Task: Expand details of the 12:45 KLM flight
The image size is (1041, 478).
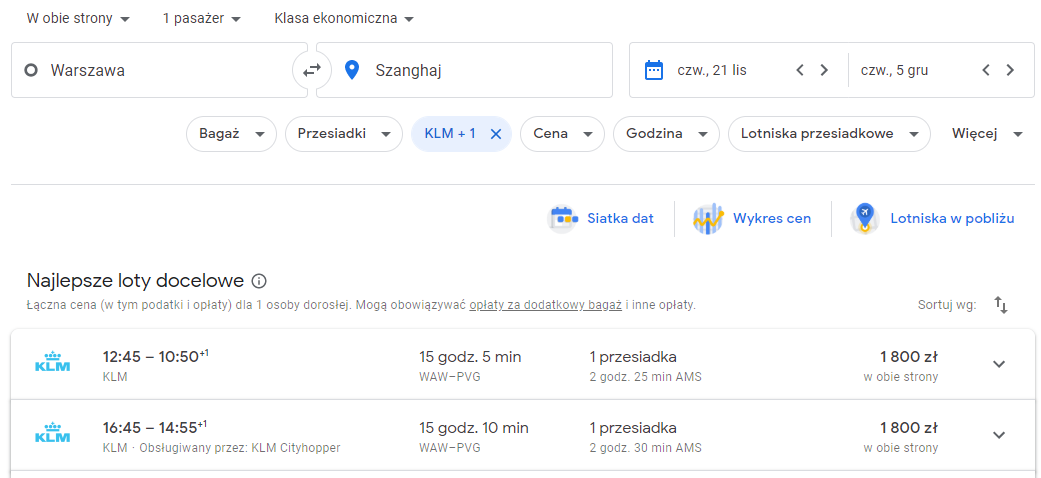Action: click(999, 364)
